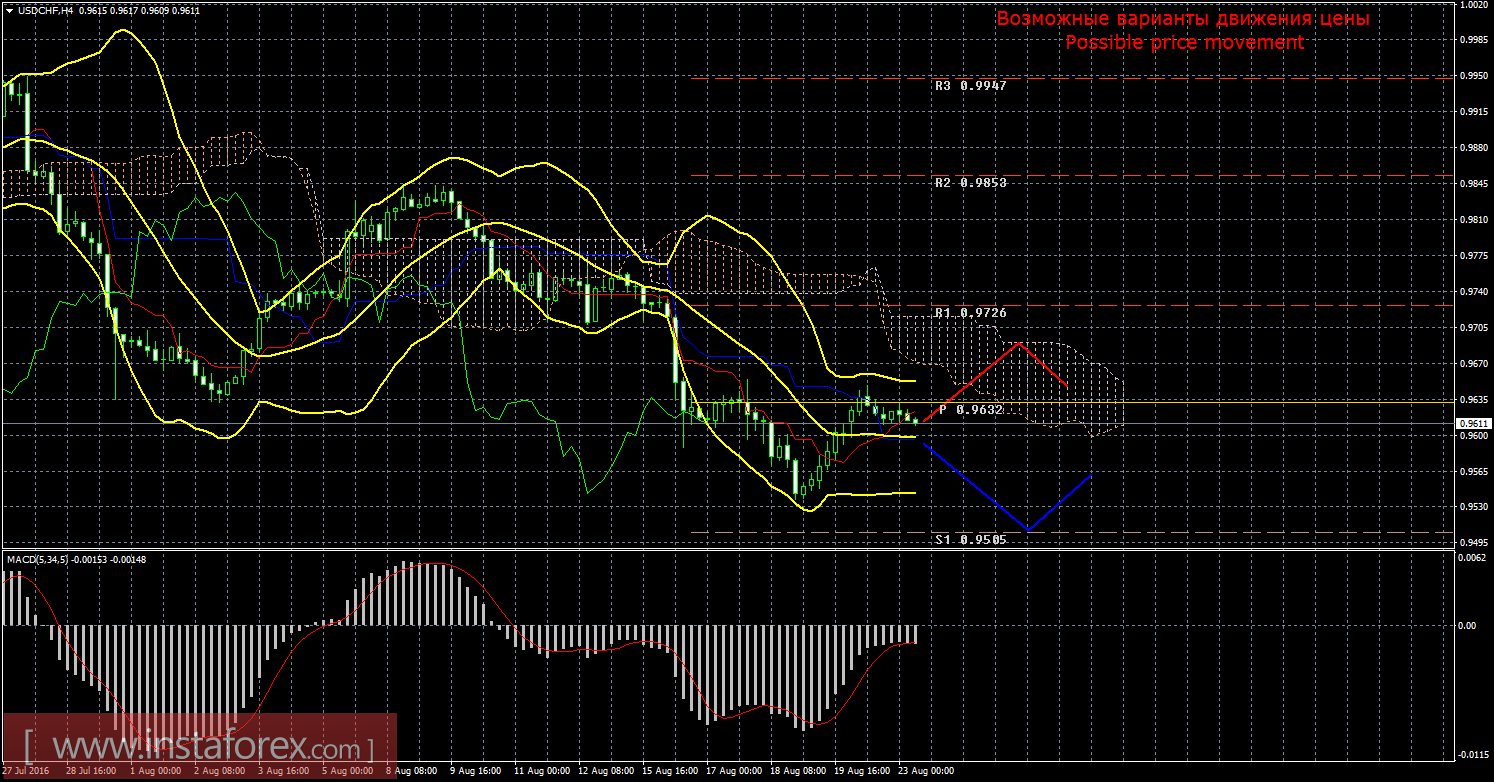Click the 'Possible price movement' heading text
The height and width of the screenshot is (782, 1494).
(x=1184, y=43)
